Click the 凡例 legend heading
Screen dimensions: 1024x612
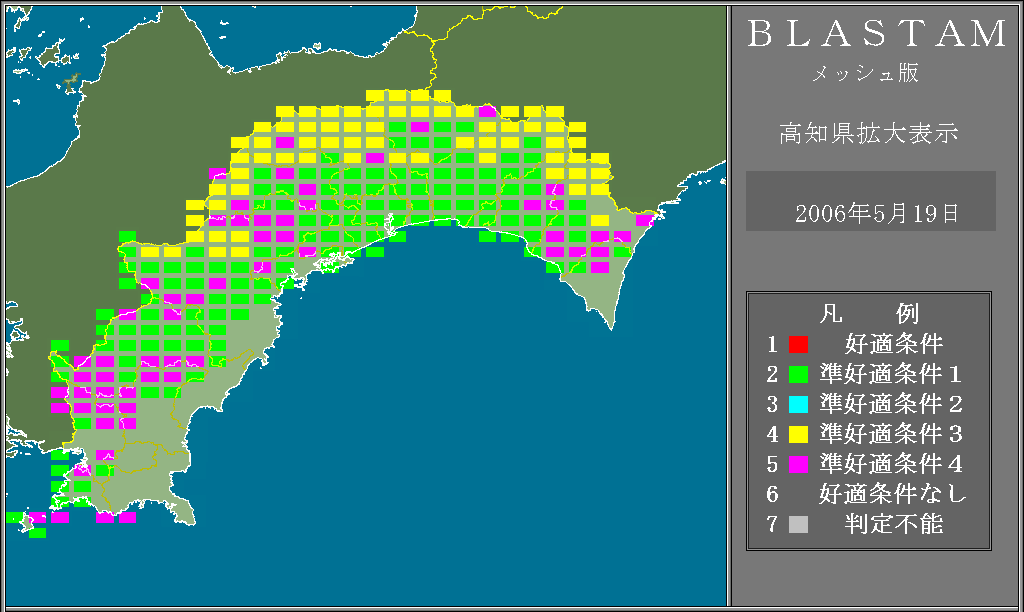tap(869, 314)
